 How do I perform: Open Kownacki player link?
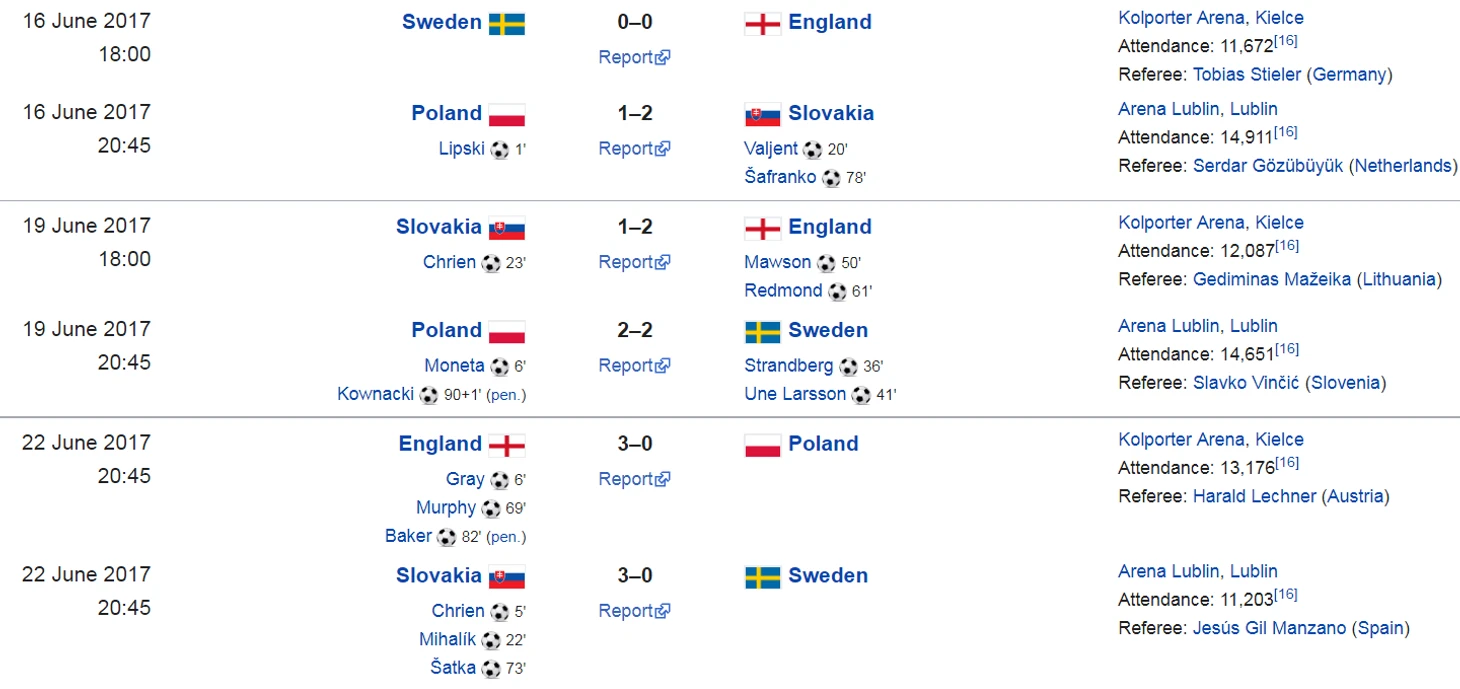(375, 394)
